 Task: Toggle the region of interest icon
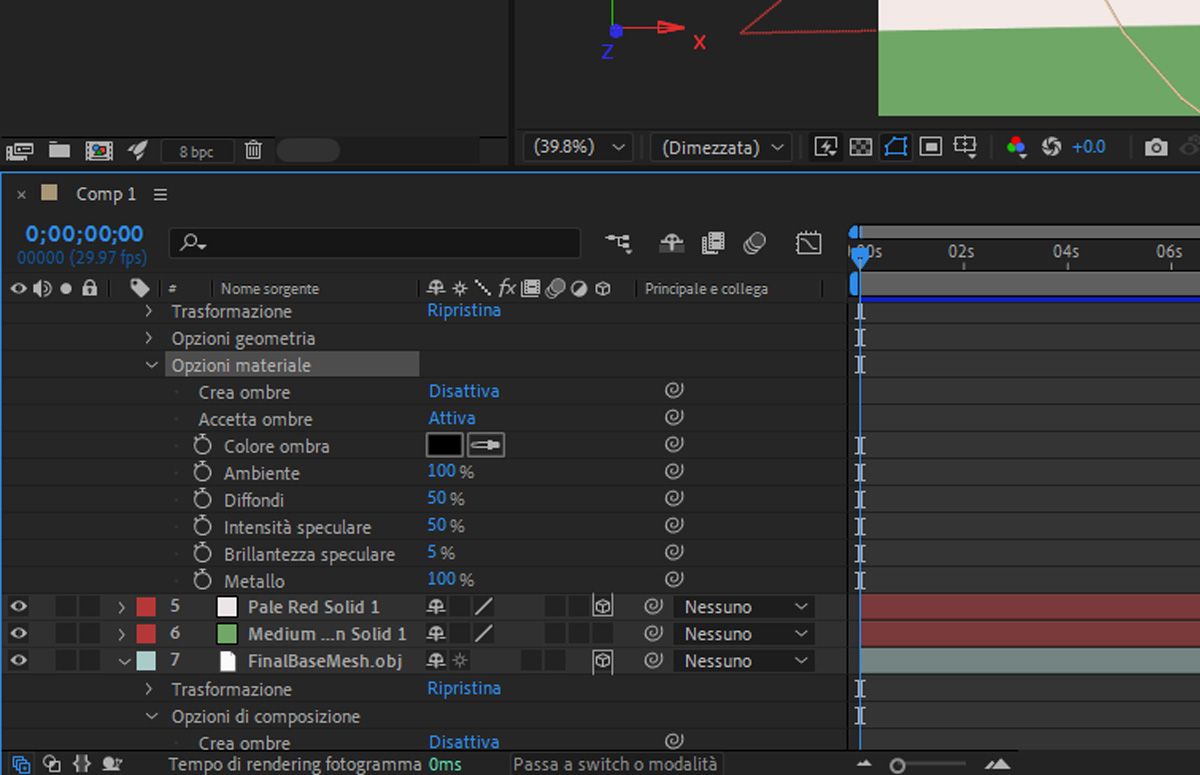point(930,147)
